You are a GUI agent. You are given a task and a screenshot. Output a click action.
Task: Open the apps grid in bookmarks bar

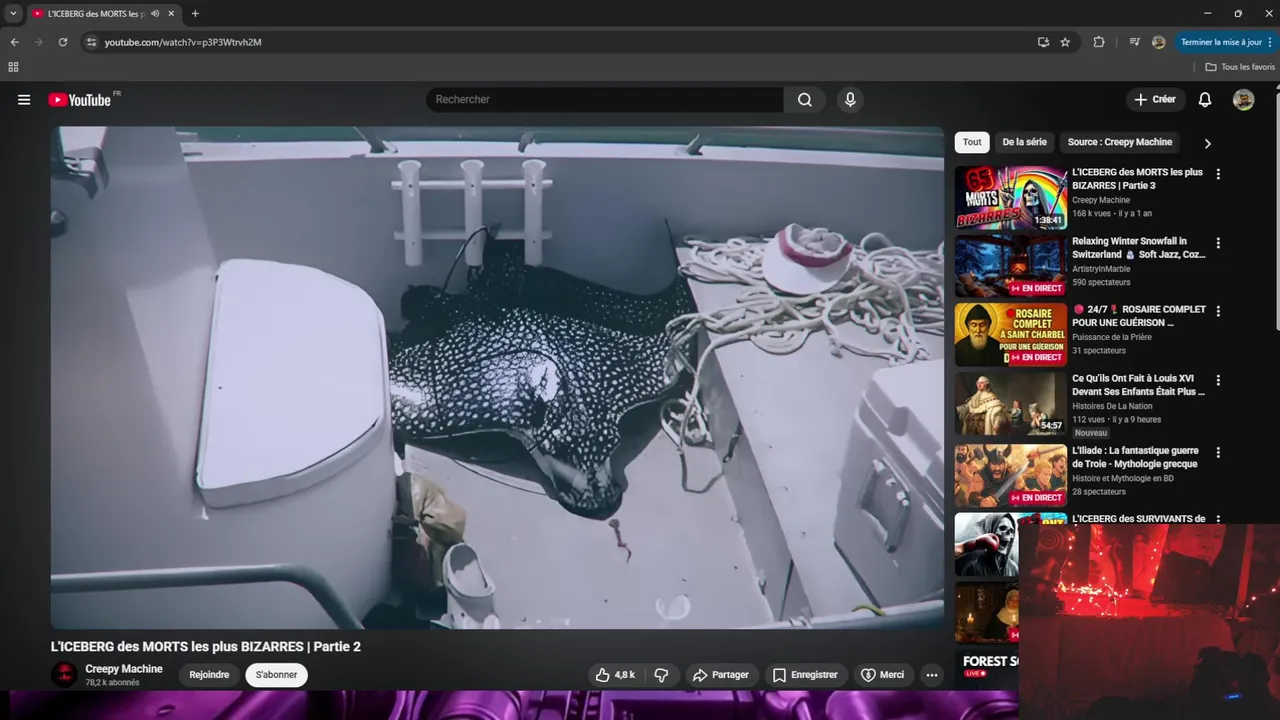tap(13, 67)
